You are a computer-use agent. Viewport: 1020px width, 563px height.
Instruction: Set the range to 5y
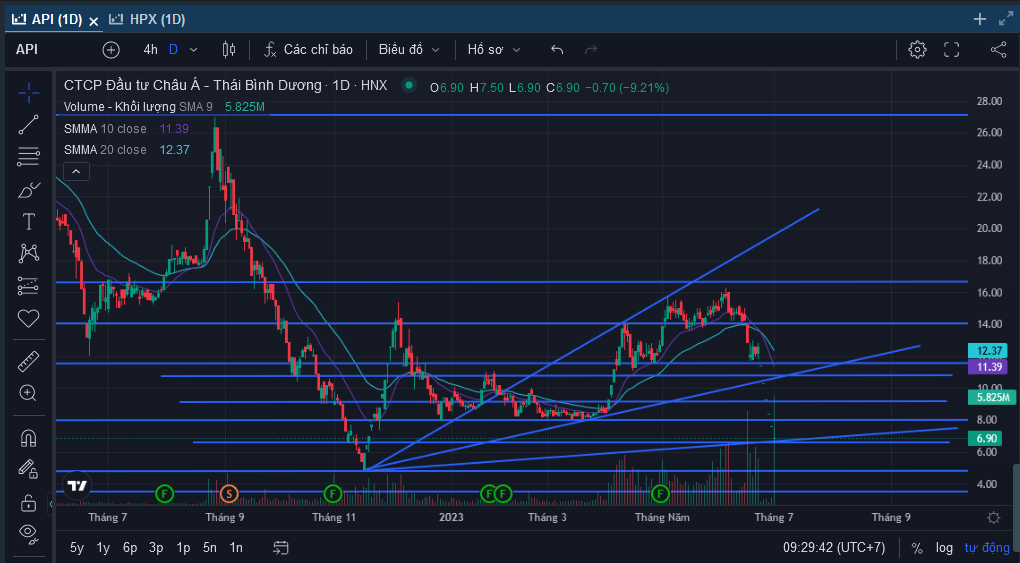point(77,547)
